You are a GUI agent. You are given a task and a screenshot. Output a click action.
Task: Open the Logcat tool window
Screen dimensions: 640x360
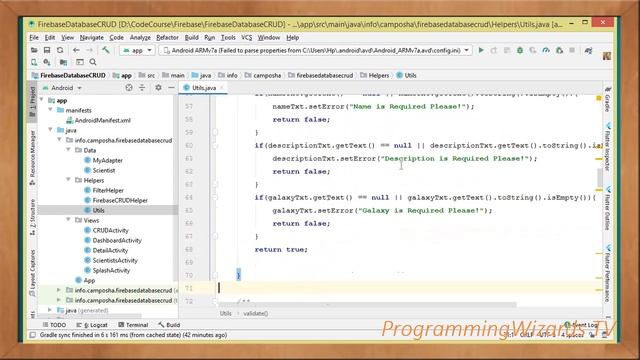92,325
